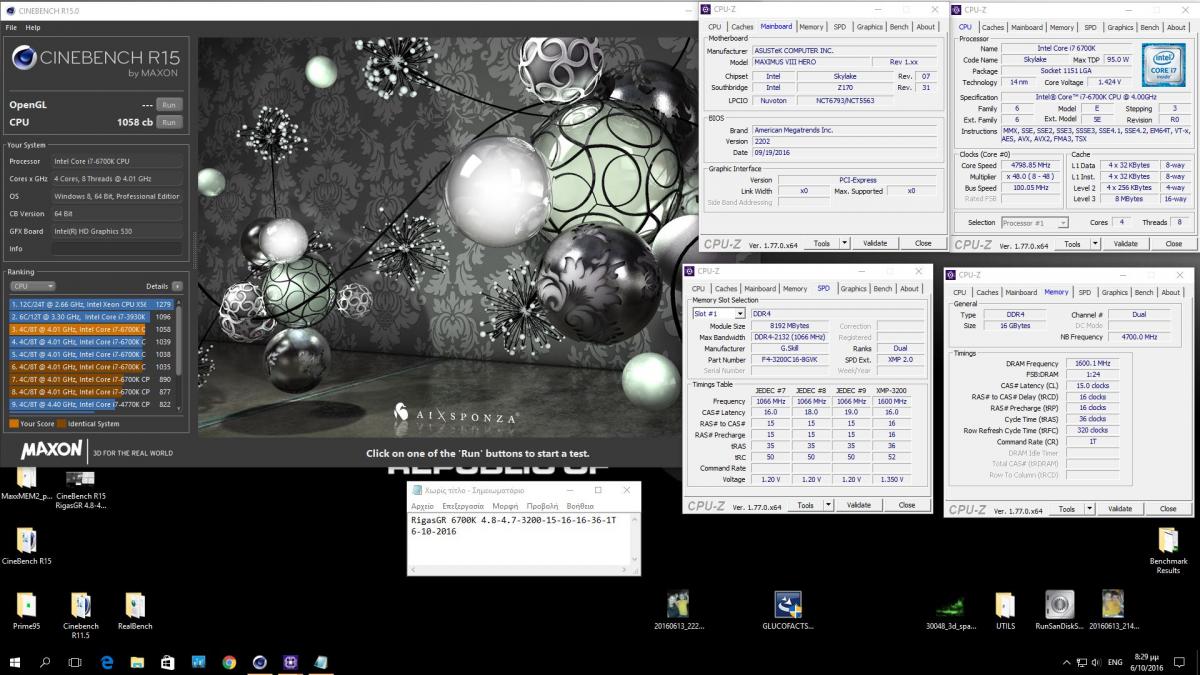Launch Google Chrome from the taskbar

[x=229, y=662]
